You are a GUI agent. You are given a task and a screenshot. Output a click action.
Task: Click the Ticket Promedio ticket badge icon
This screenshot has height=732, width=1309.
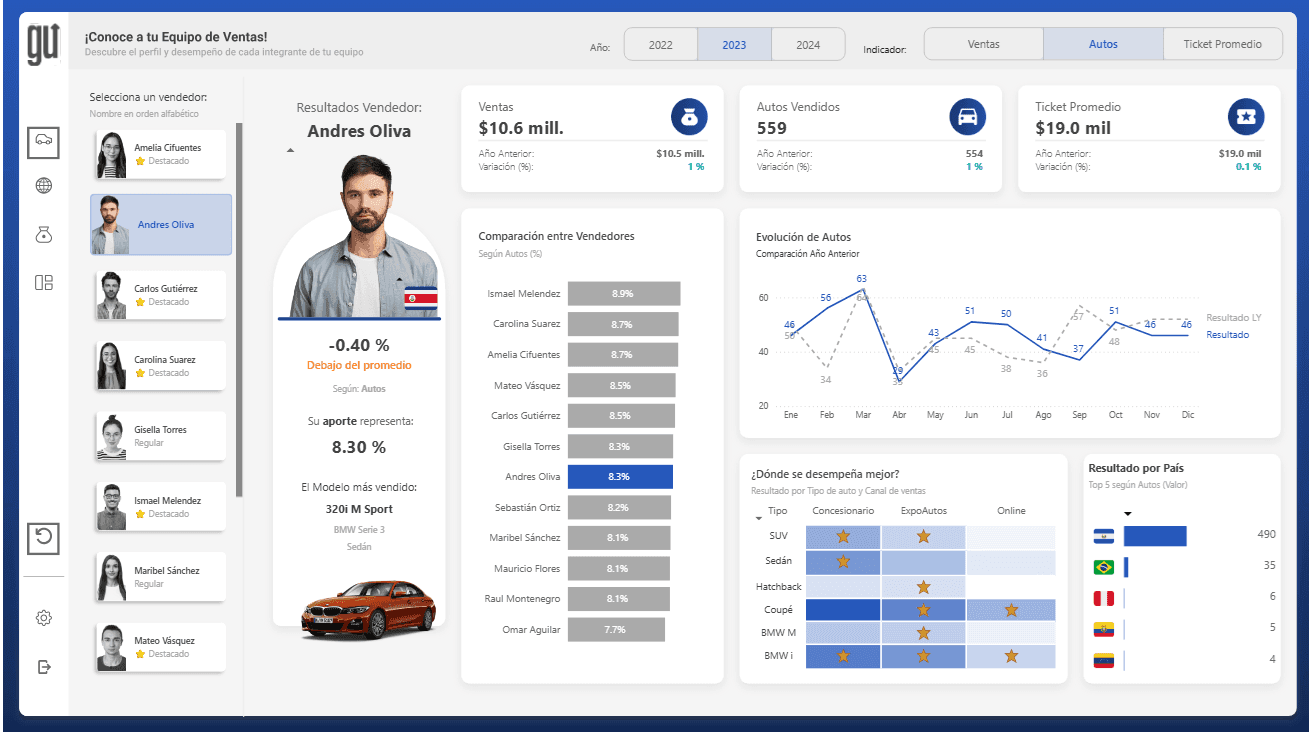(1246, 117)
